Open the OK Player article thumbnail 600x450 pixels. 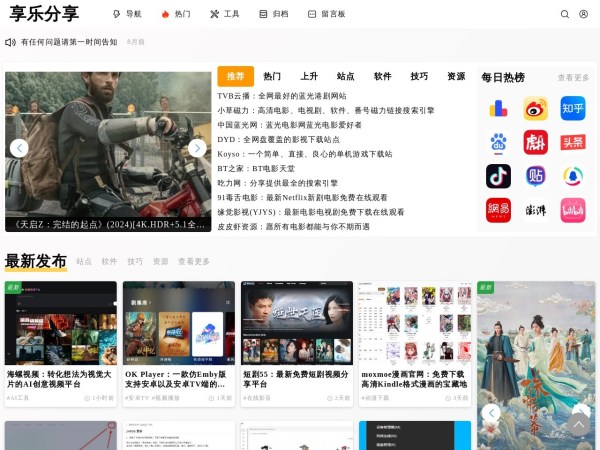point(178,323)
